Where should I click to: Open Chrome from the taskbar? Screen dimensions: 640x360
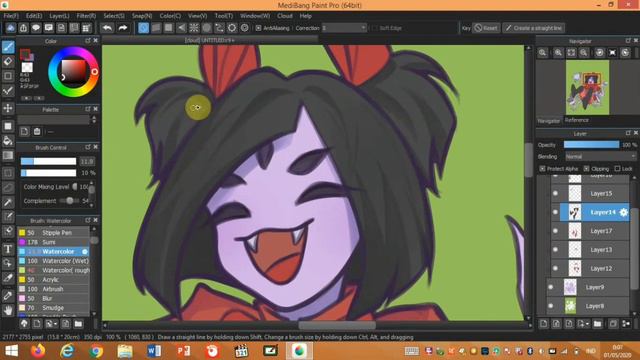coord(96,351)
